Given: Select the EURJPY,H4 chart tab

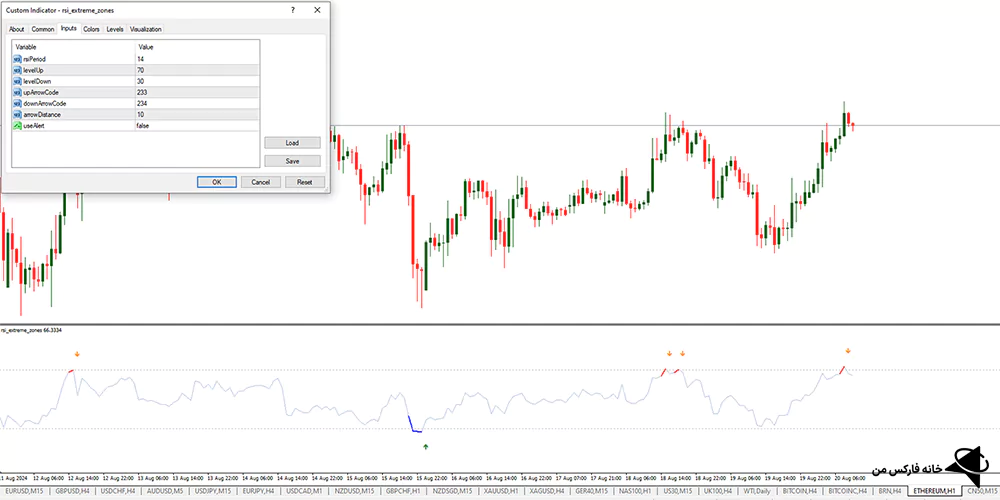Looking at the screenshot, I should tap(260, 490).
